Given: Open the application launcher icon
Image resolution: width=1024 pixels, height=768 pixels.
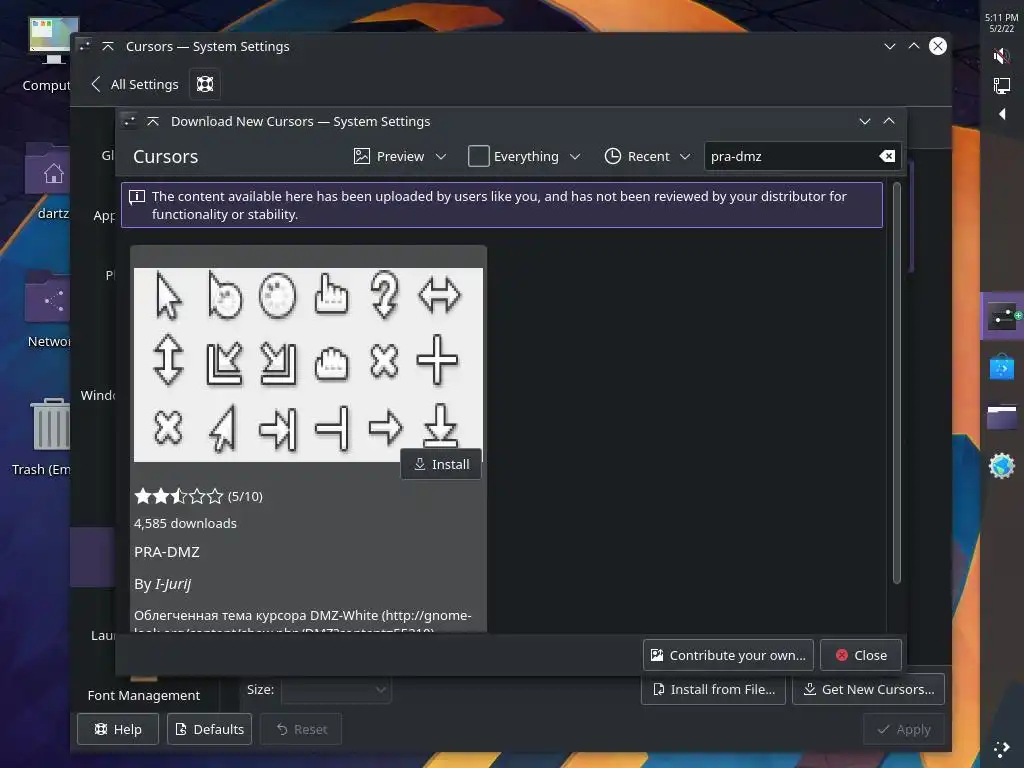Looking at the screenshot, I should click(1002, 750).
